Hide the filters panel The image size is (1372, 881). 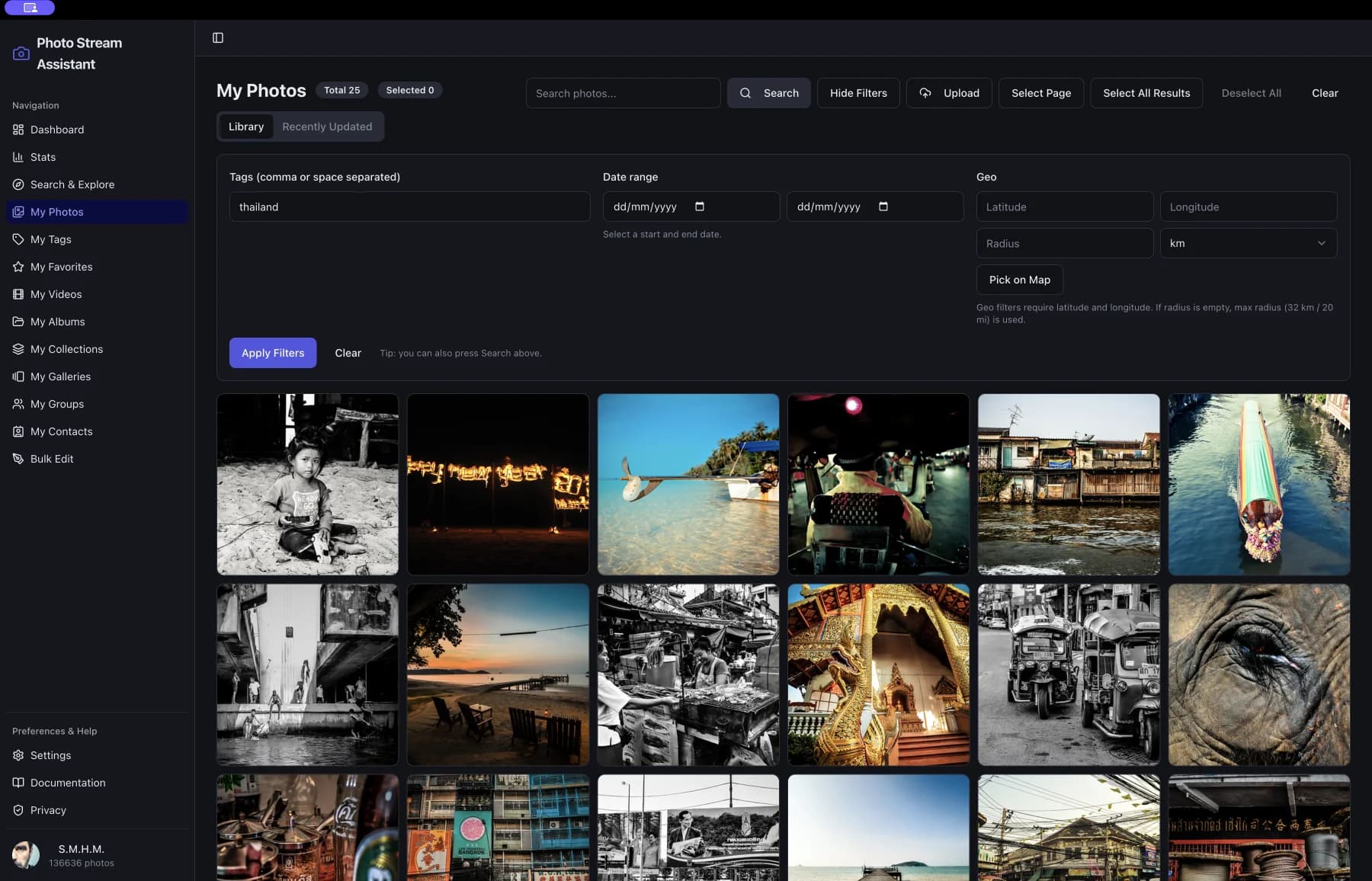coord(858,93)
